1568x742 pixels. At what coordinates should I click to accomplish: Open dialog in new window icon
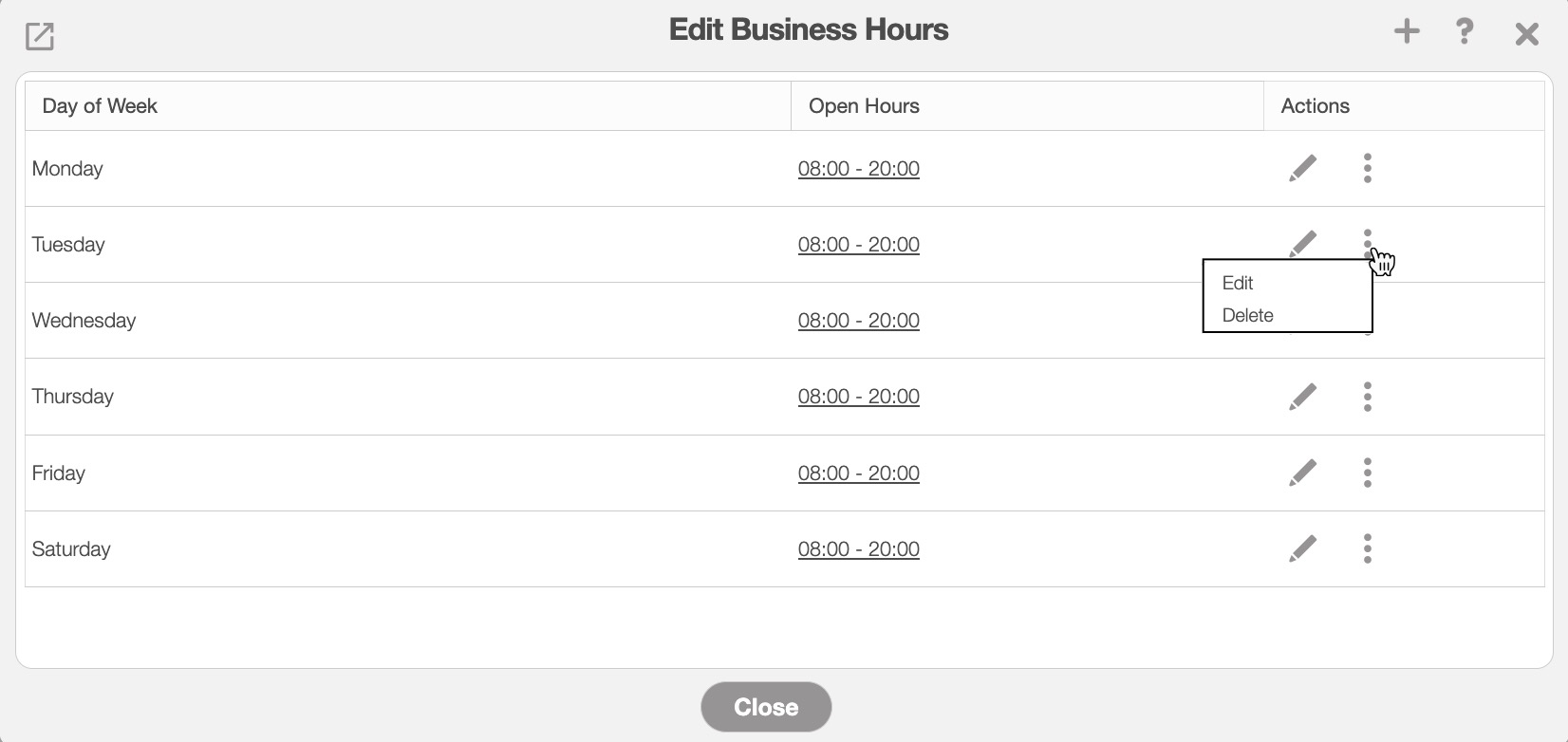coord(40,36)
